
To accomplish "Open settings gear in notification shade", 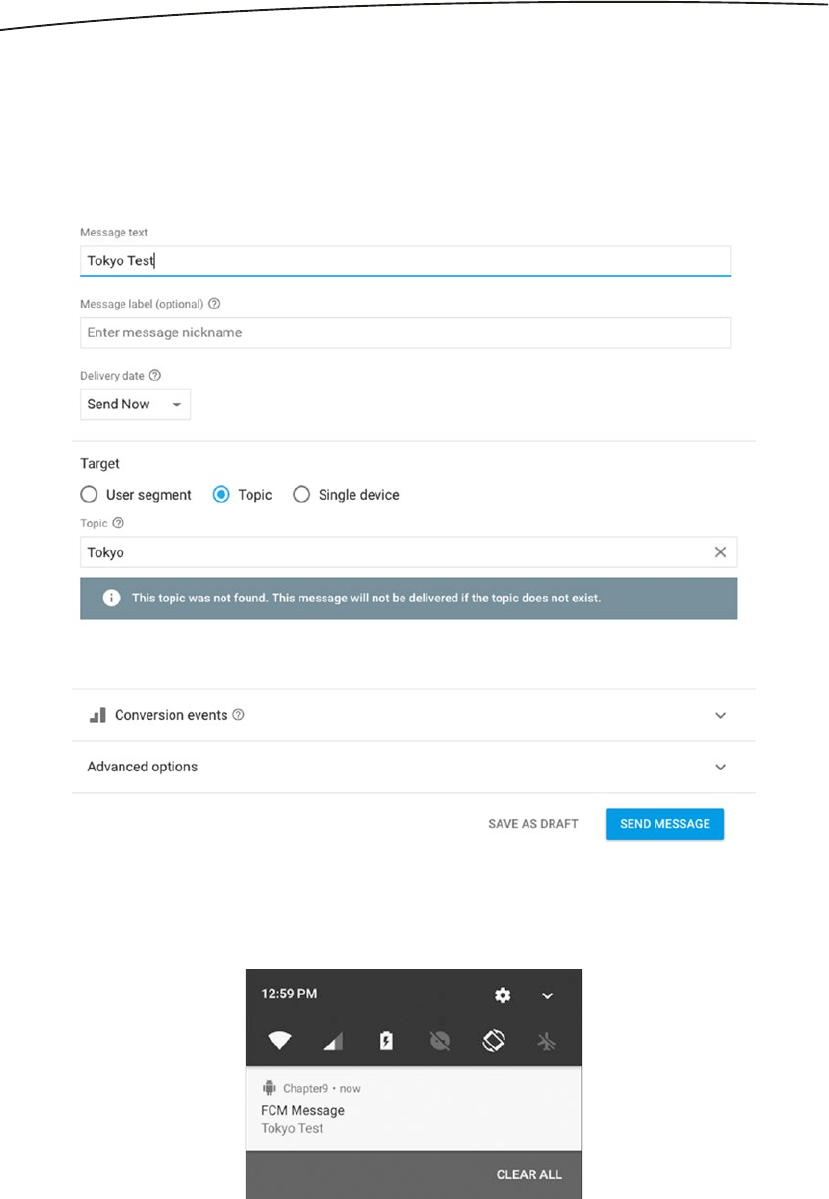I will [502, 995].
